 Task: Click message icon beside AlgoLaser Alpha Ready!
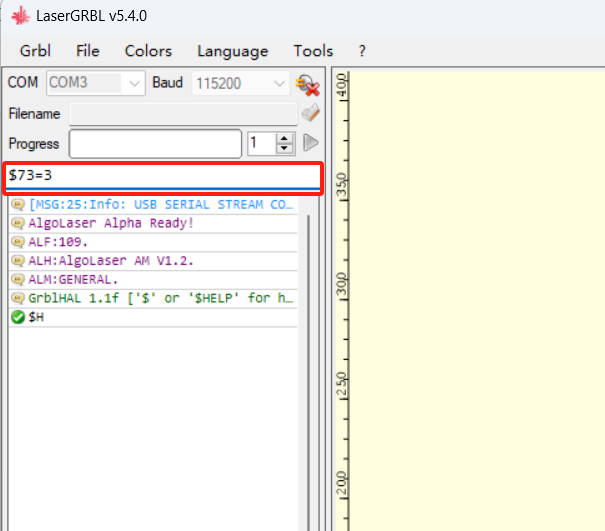click(x=18, y=223)
